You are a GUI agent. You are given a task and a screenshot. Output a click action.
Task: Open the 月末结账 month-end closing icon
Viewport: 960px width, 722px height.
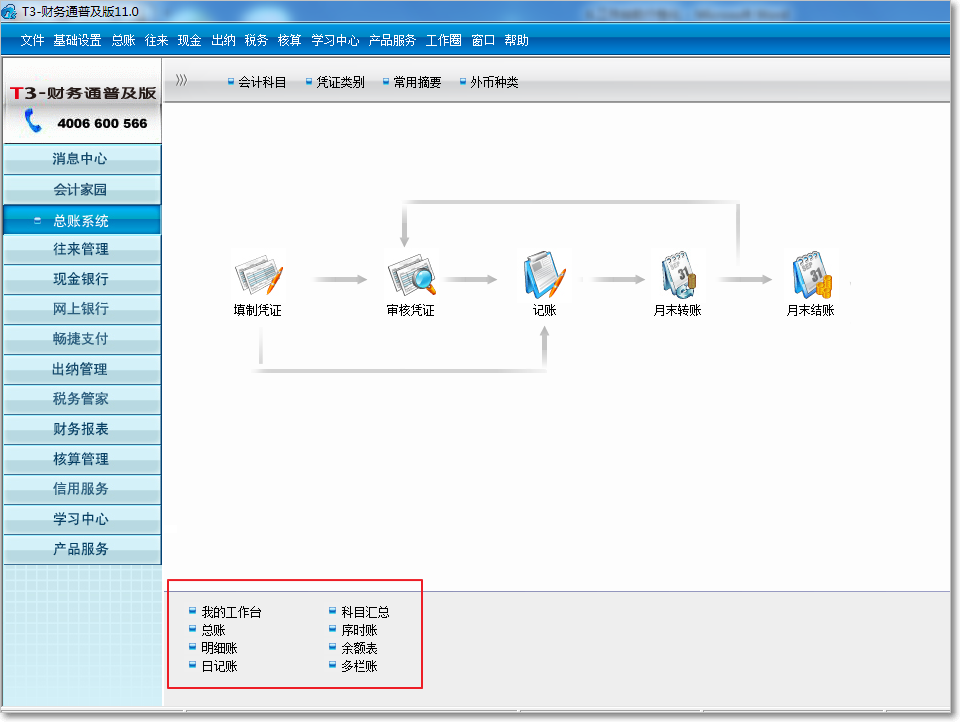(x=810, y=276)
